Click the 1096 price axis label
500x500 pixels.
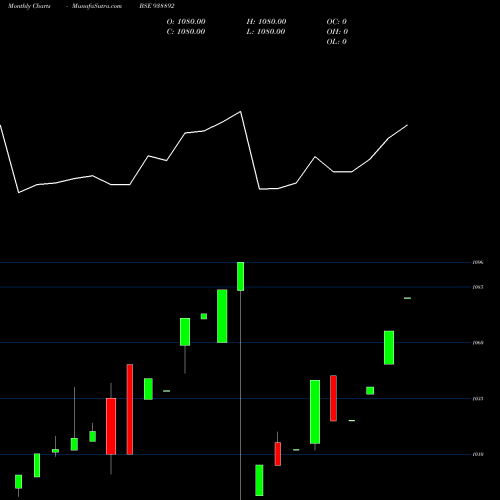point(478,262)
